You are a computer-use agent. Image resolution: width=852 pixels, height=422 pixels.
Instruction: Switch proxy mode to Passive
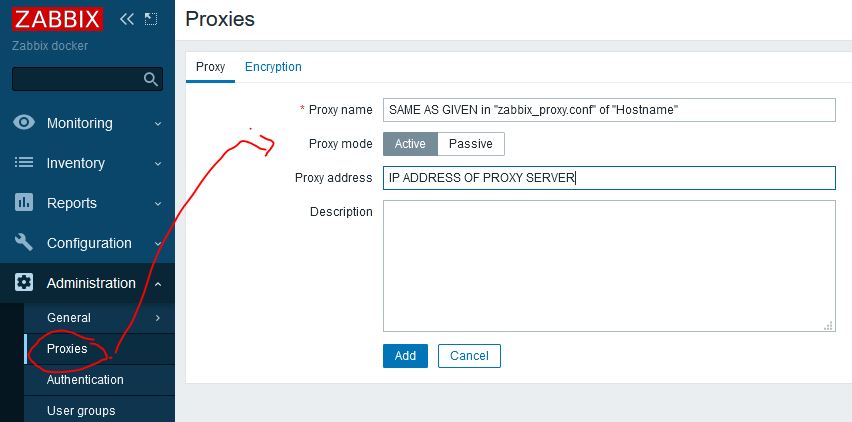(x=470, y=144)
